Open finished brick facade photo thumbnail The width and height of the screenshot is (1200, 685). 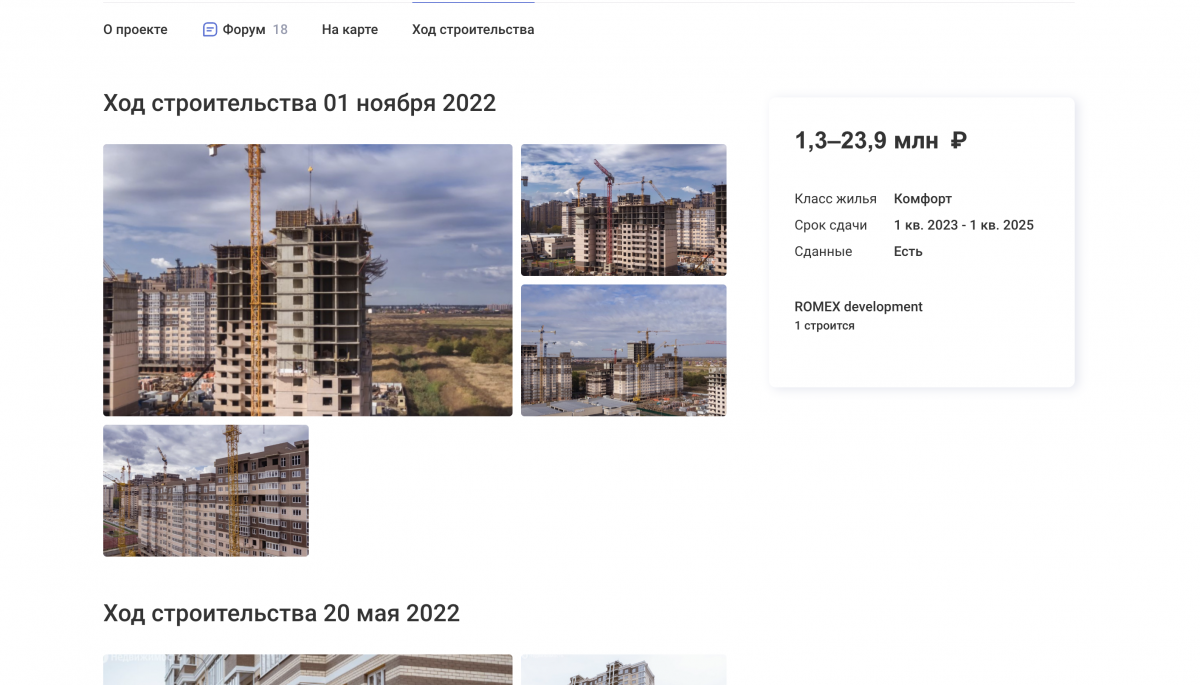click(206, 491)
